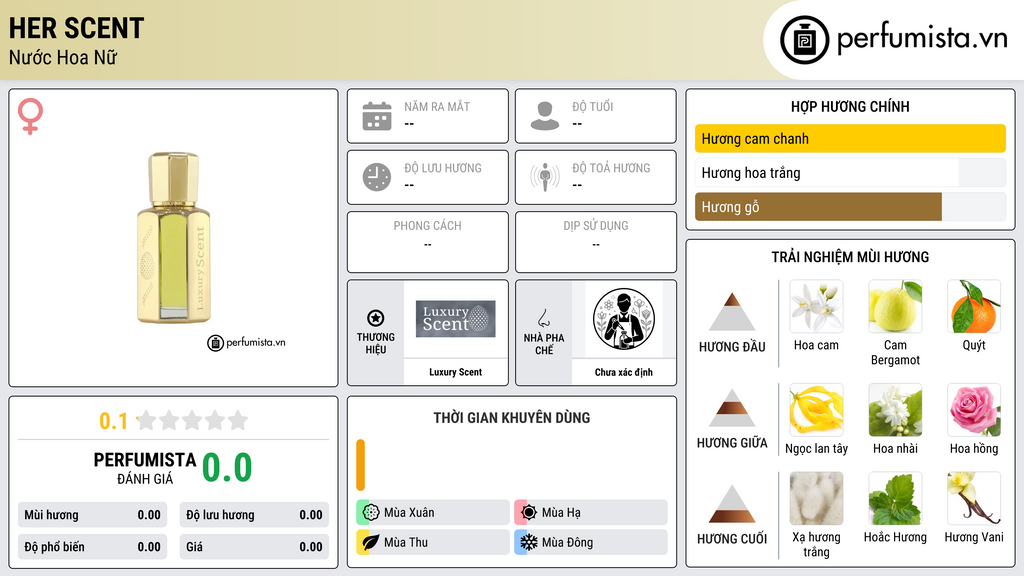Screen dimensions: 1024x576
Task: Click the gold perfume bottle image
Action: tap(173, 238)
